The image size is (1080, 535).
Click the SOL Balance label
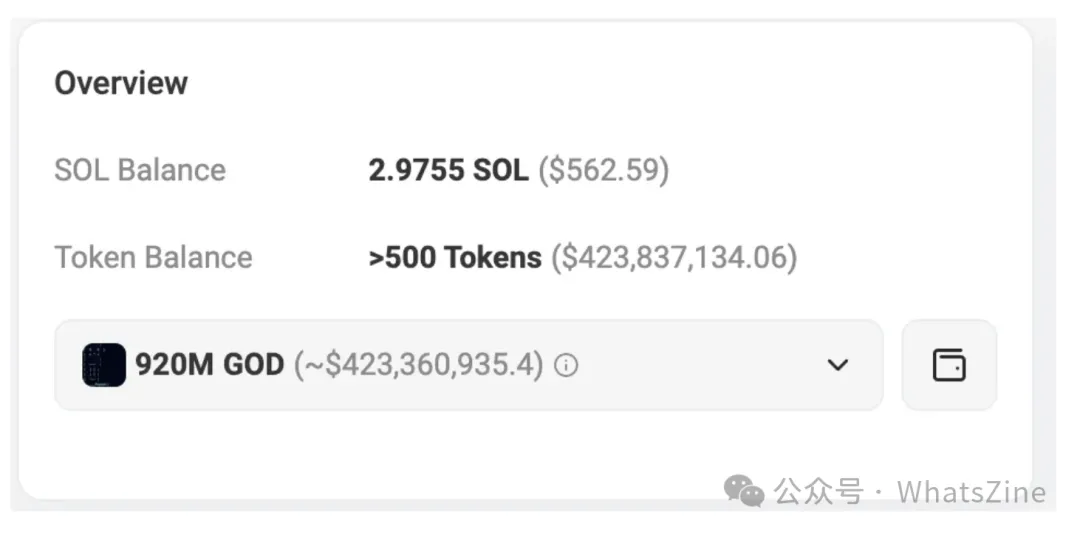(140, 170)
